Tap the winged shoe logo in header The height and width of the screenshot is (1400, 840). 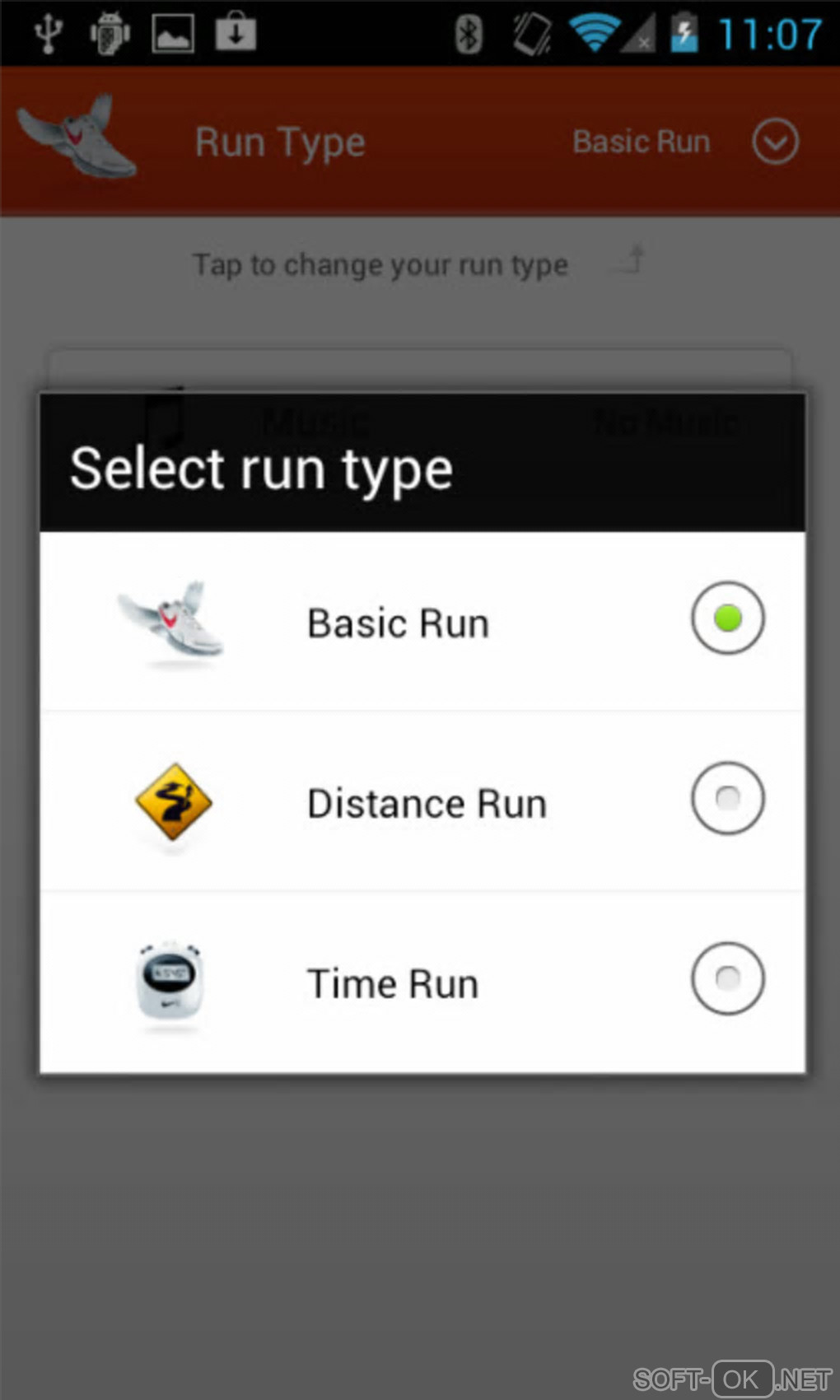(x=77, y=136)
